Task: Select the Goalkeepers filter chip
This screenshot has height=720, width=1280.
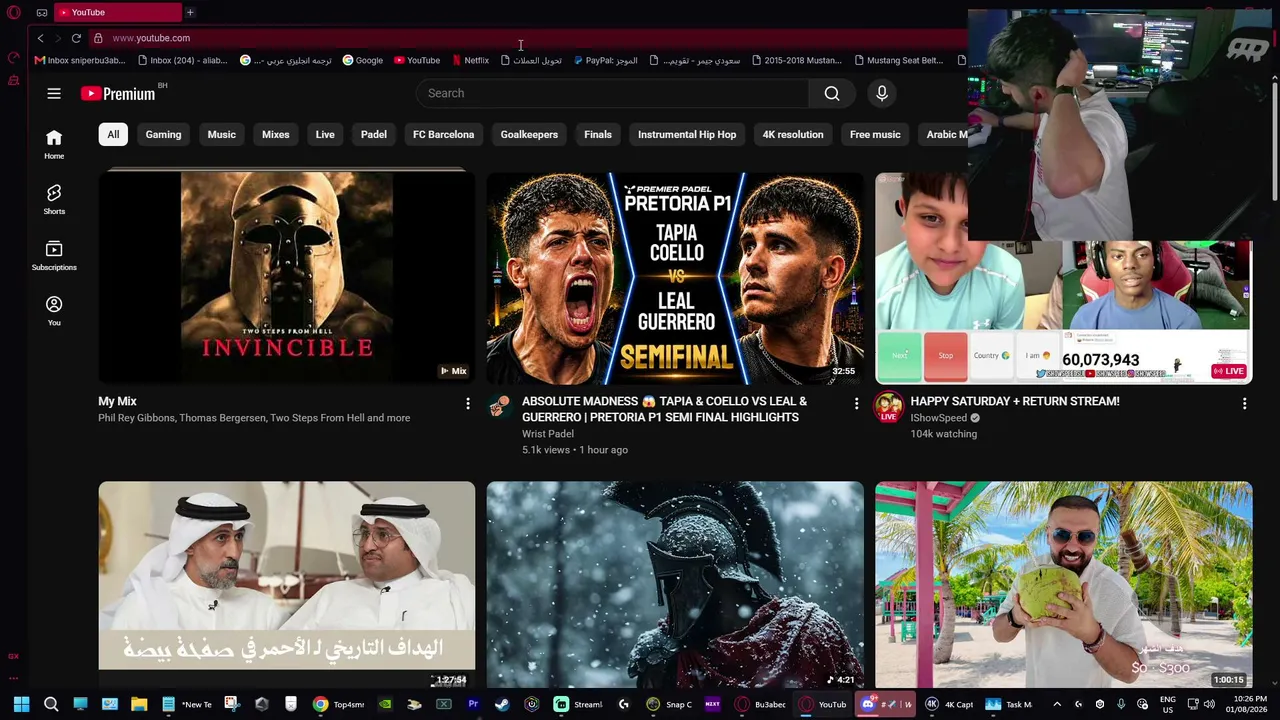Action: (529, 134)
